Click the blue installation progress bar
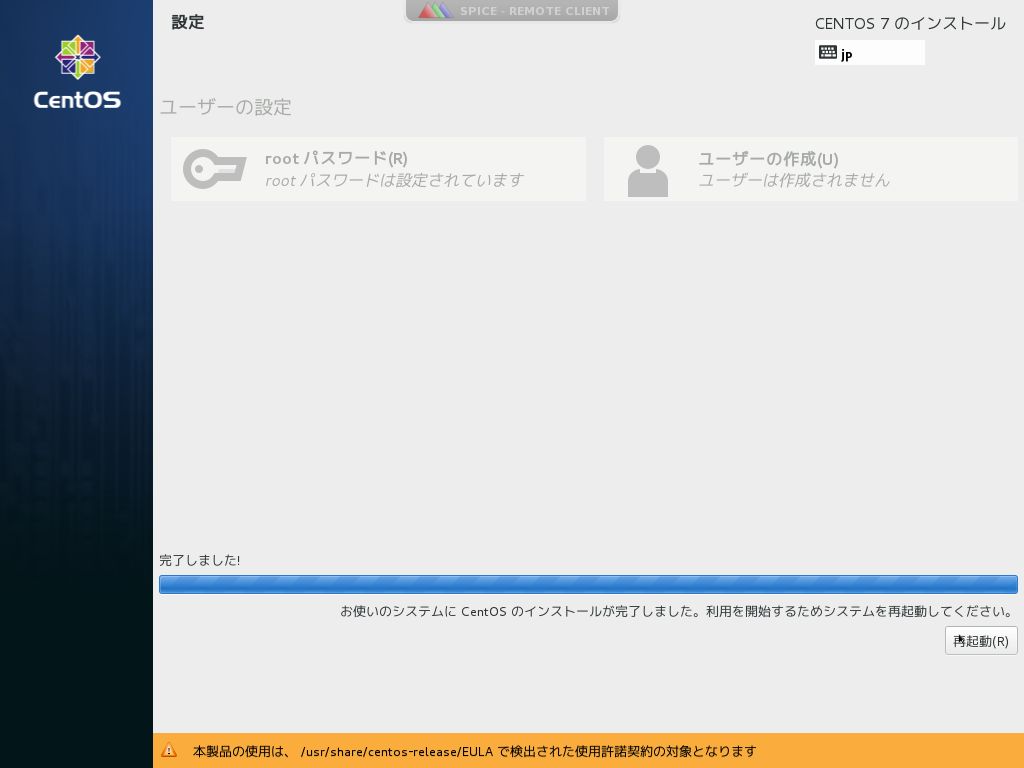 [588, 584]
